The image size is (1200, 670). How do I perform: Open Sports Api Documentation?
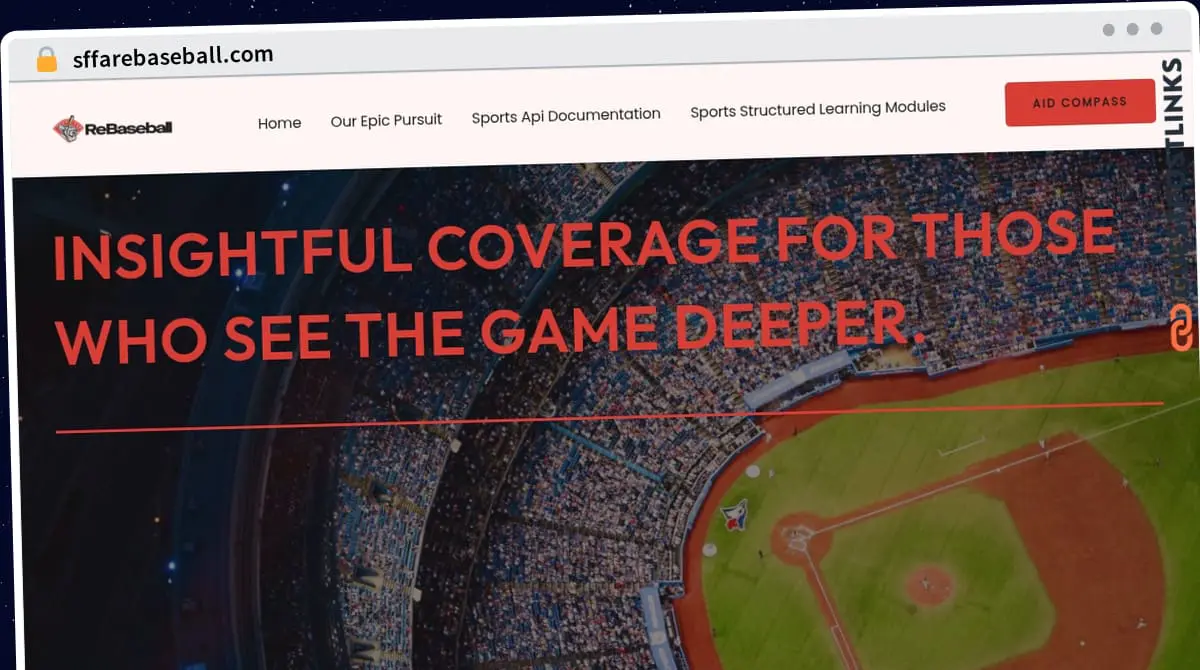click(566, 115)
